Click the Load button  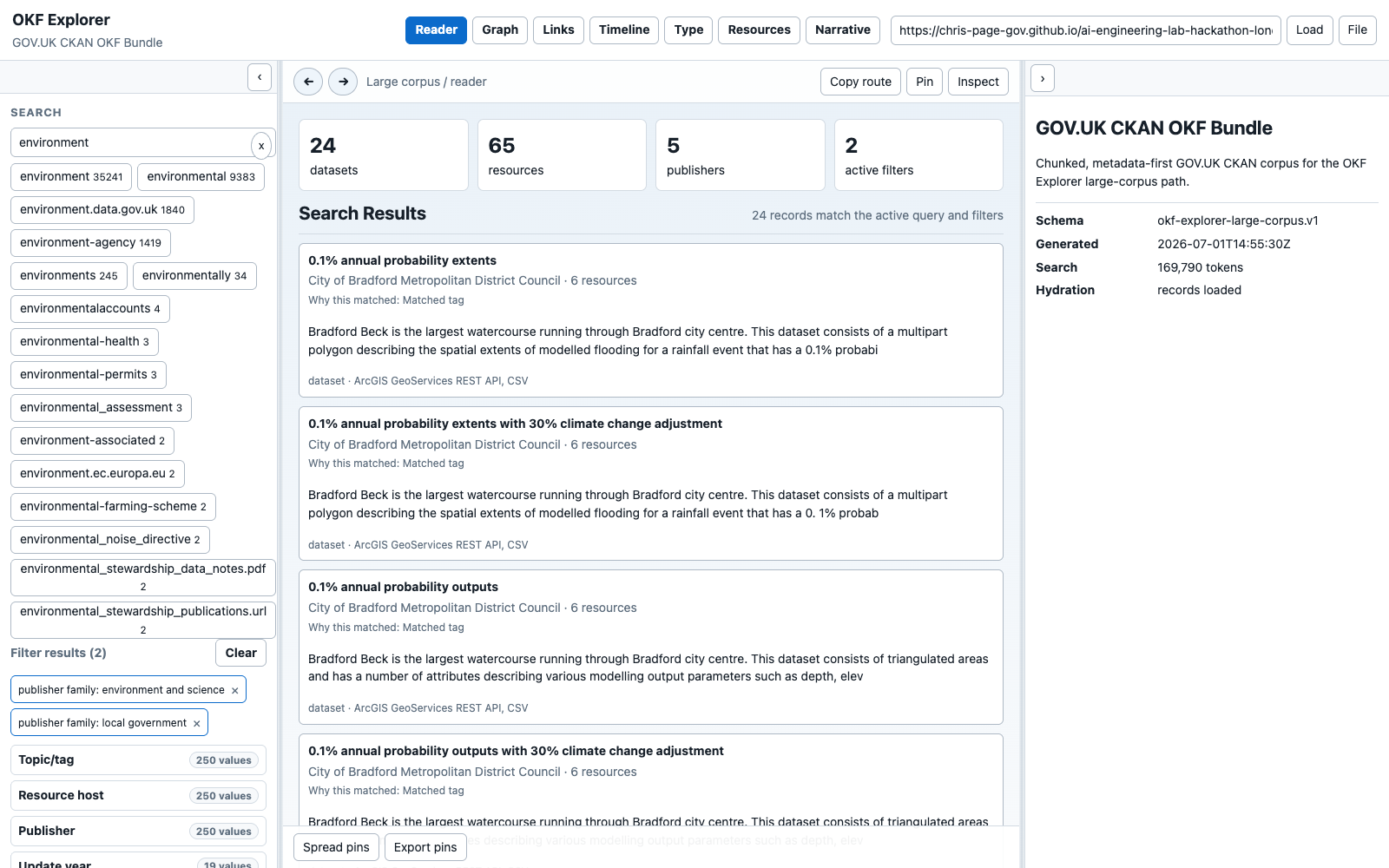[1309, 30]
